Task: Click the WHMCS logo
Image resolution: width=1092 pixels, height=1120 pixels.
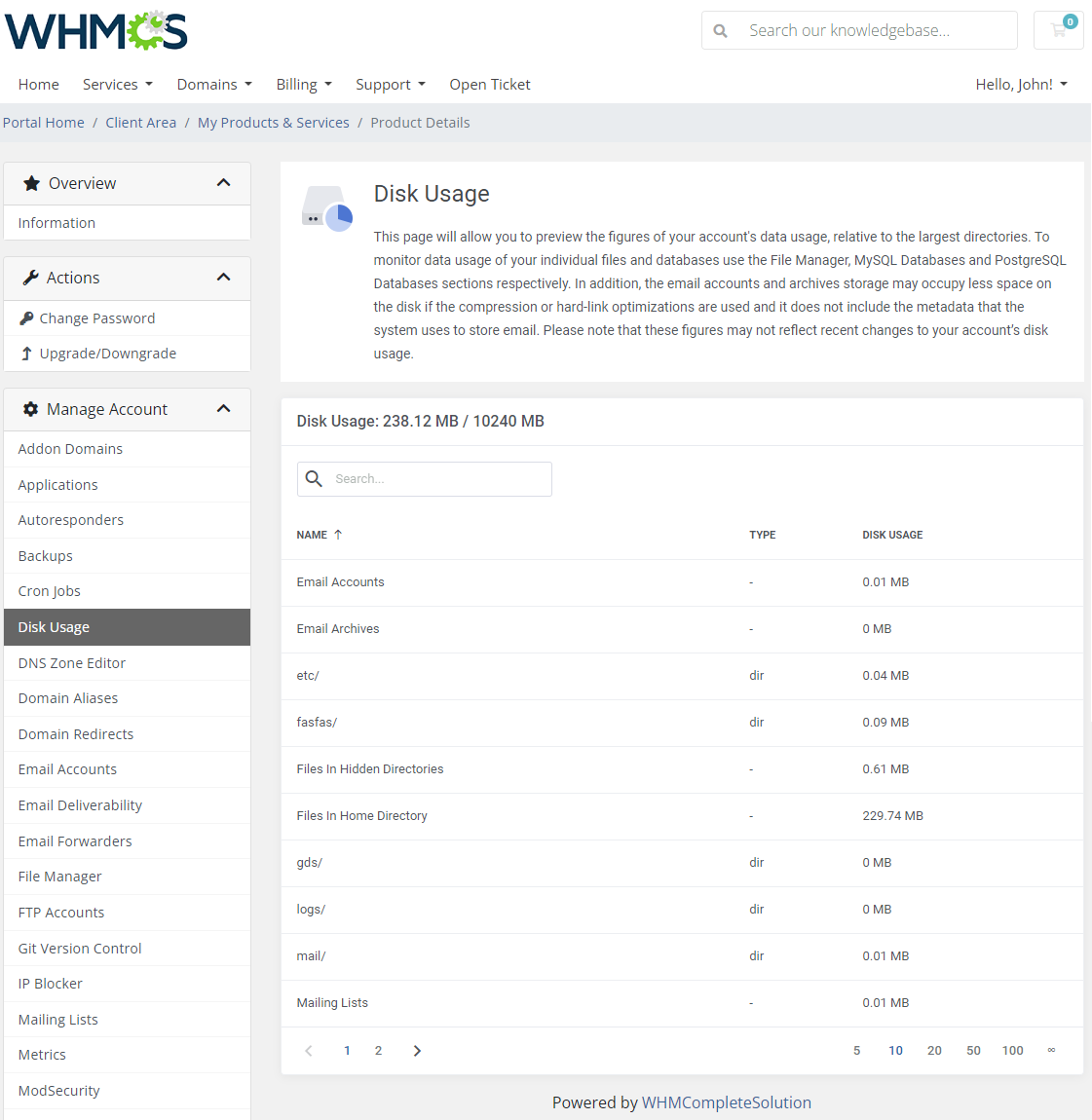Action: pyautogui.click(x=95, y=31)
